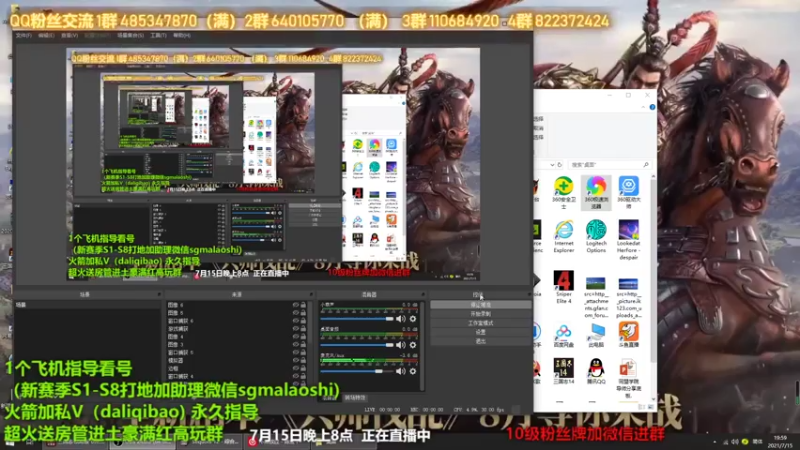This screenshot has height=450, width=800.
Task: Open the Logitech Options shortcut
Action: [596, 237]
